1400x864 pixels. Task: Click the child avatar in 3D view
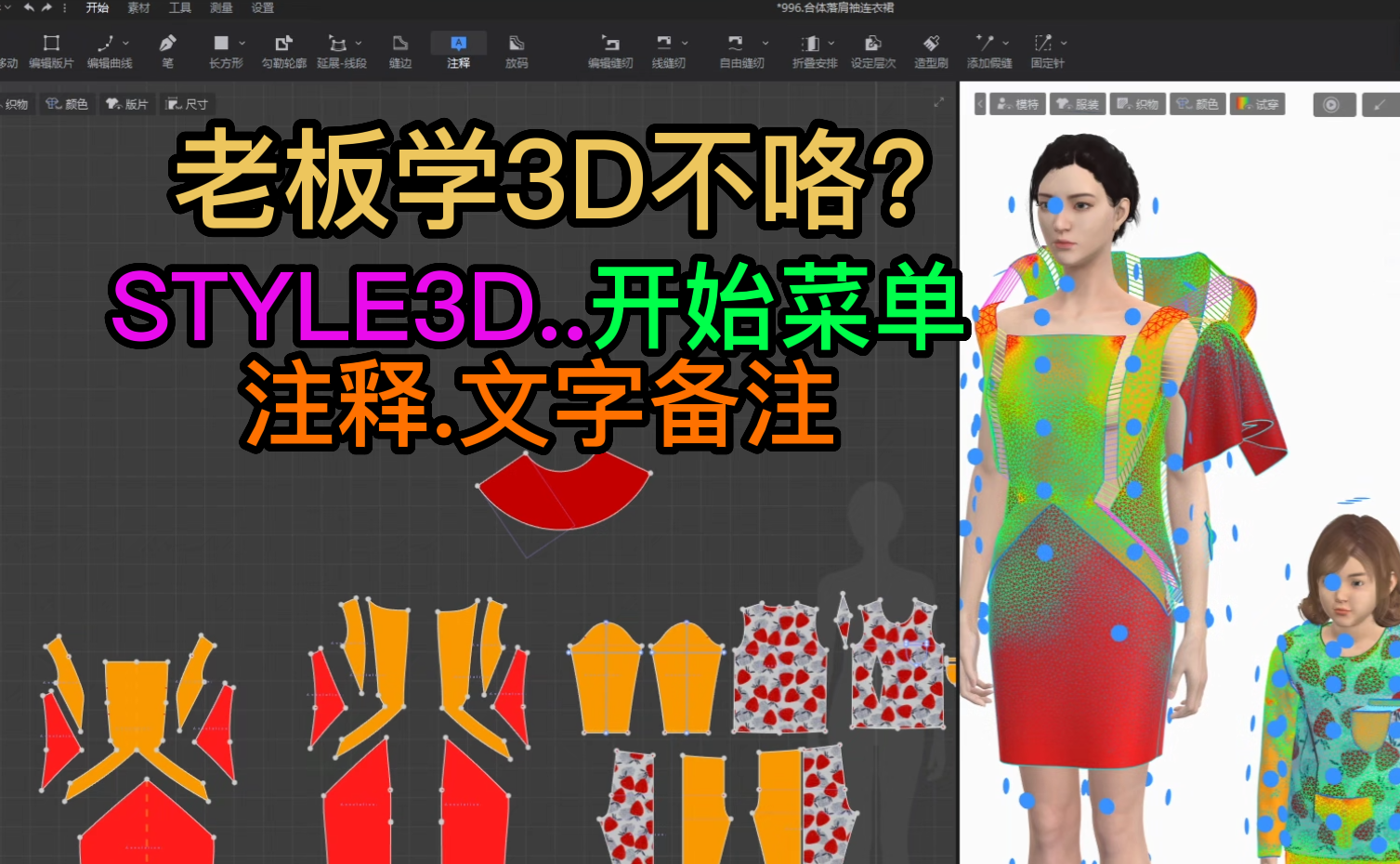(1335, 687)
